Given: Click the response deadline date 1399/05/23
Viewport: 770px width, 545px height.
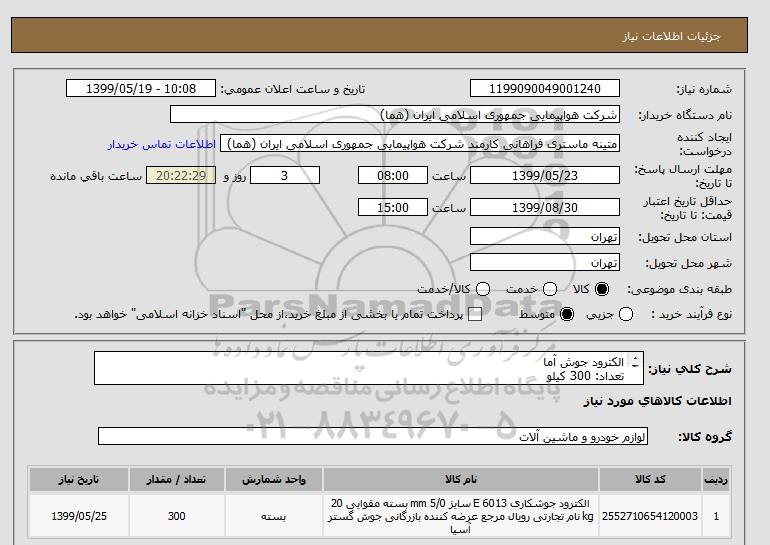Looking at the screenshot, I should pos(545,175).
